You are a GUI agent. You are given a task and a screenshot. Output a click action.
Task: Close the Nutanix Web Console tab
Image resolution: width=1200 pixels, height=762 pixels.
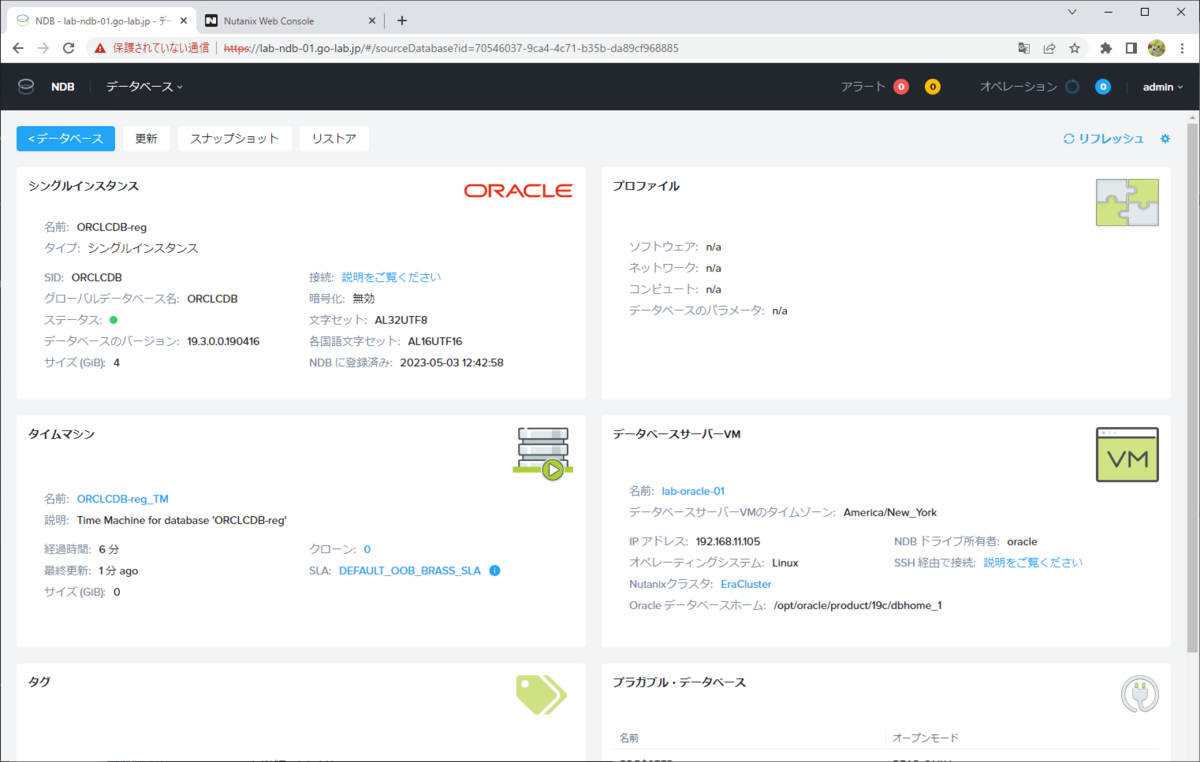pyautogui.click(x=372, y=20)
